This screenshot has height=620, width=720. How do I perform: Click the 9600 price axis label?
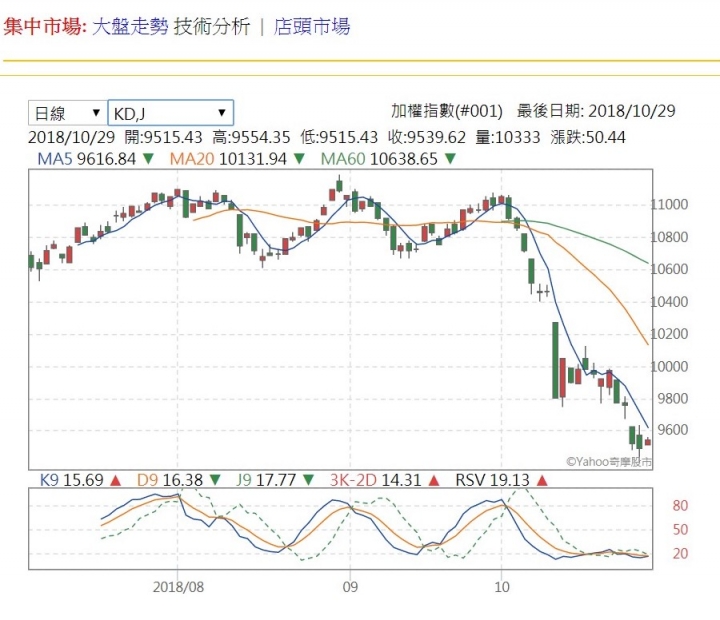click(x=673, y=430)
